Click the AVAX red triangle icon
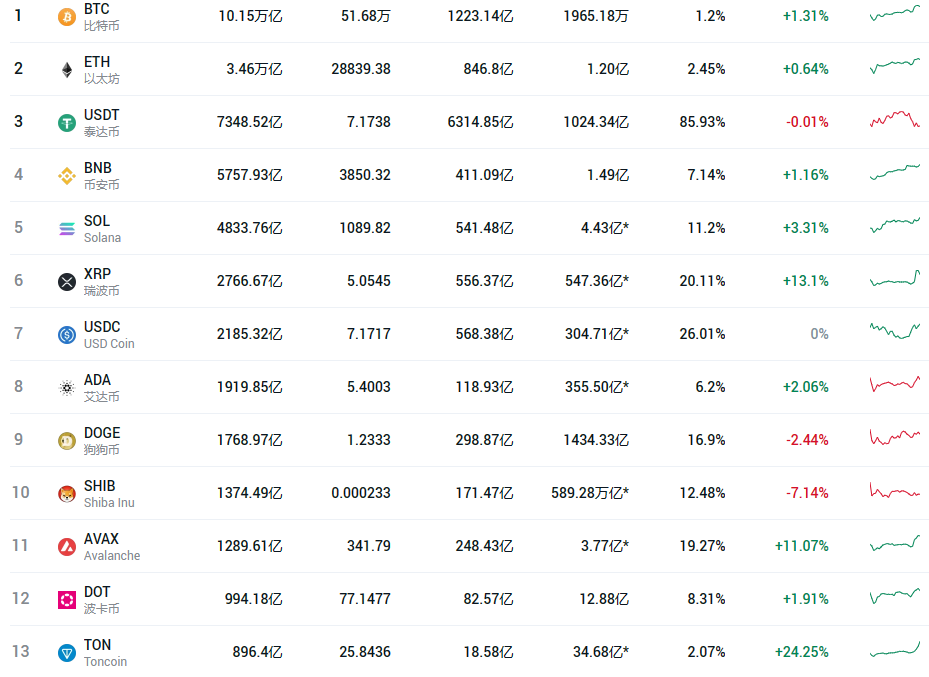The height and width of the screenshot is (677, 929). pyautogui.click(x=67, y=547)
